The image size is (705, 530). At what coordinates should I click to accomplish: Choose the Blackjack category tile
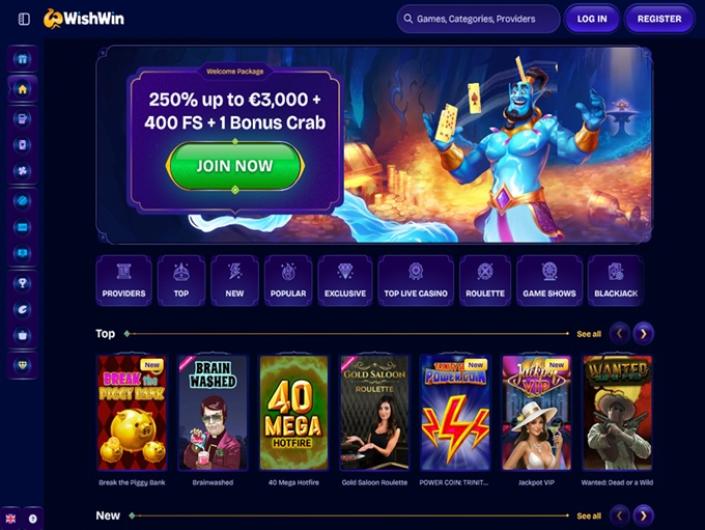[616, 281]
